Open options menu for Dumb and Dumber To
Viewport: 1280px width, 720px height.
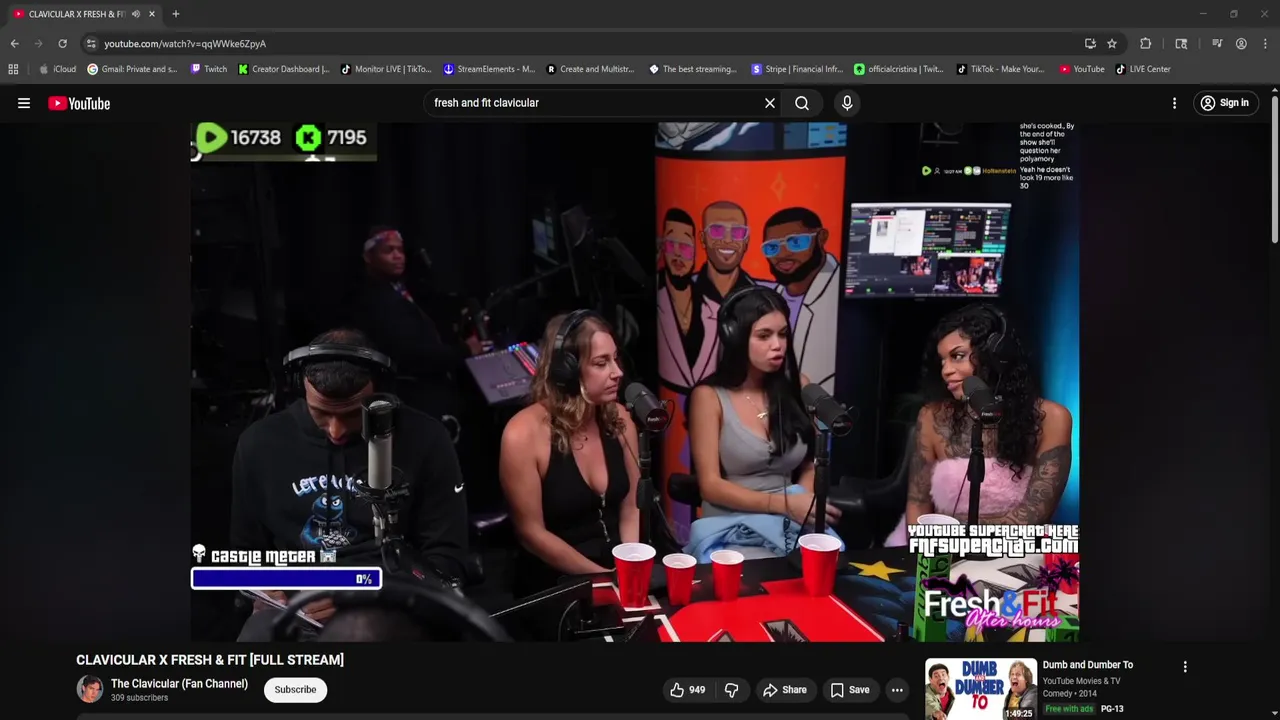click(x=1185, y=667)
